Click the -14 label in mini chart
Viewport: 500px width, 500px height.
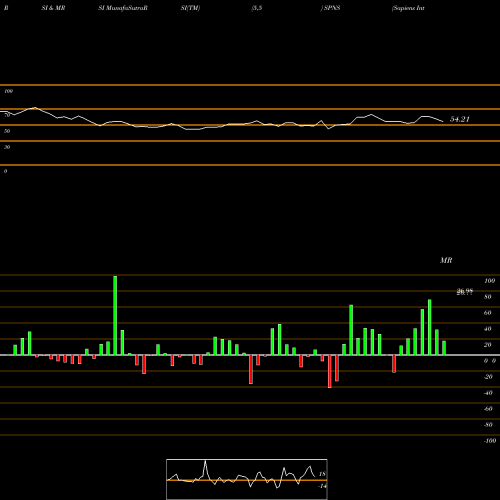[x=322, y=486]
